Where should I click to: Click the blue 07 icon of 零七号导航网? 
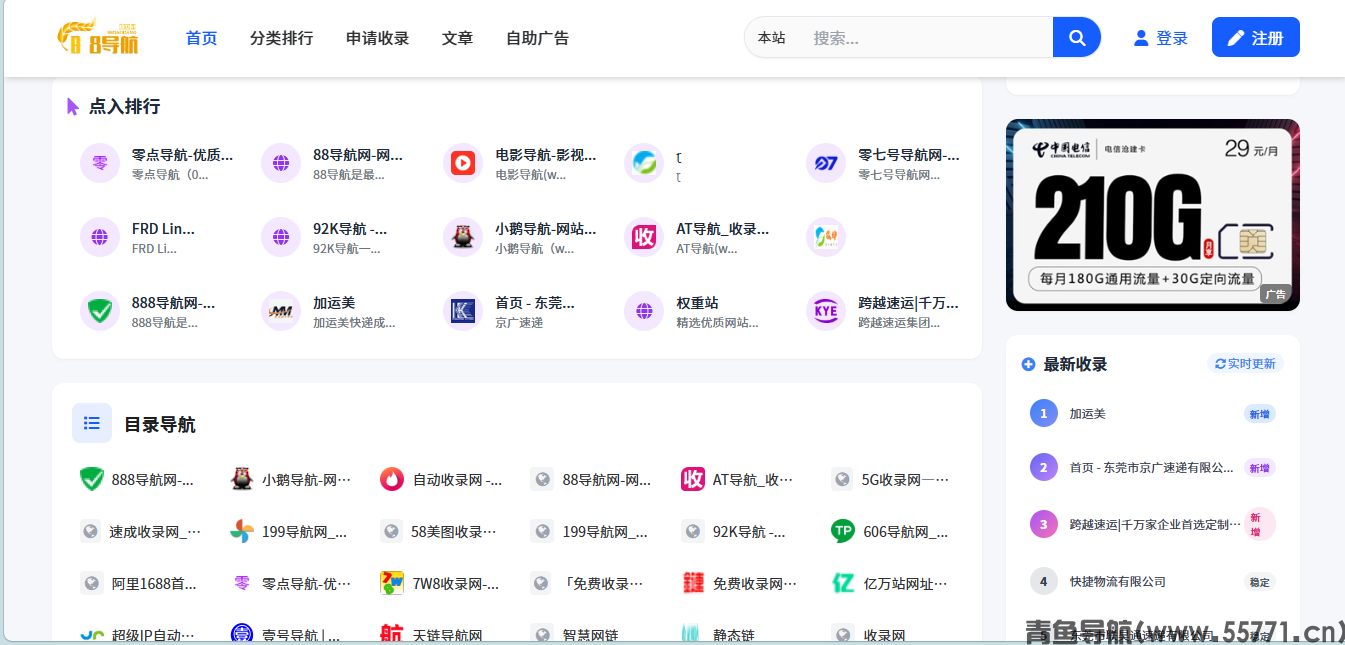pos(826,163)
